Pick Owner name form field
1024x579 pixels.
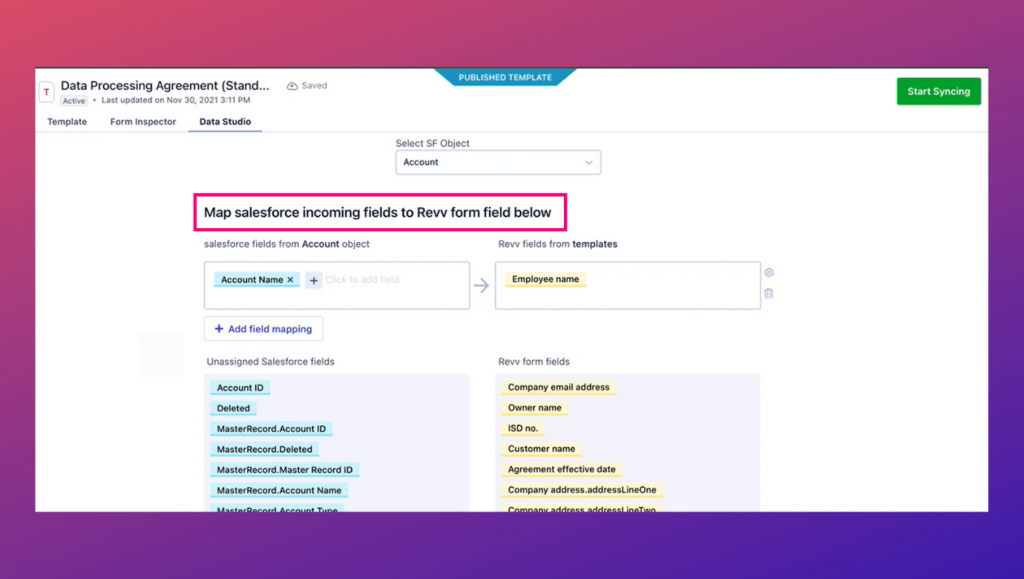coord(534,407)
